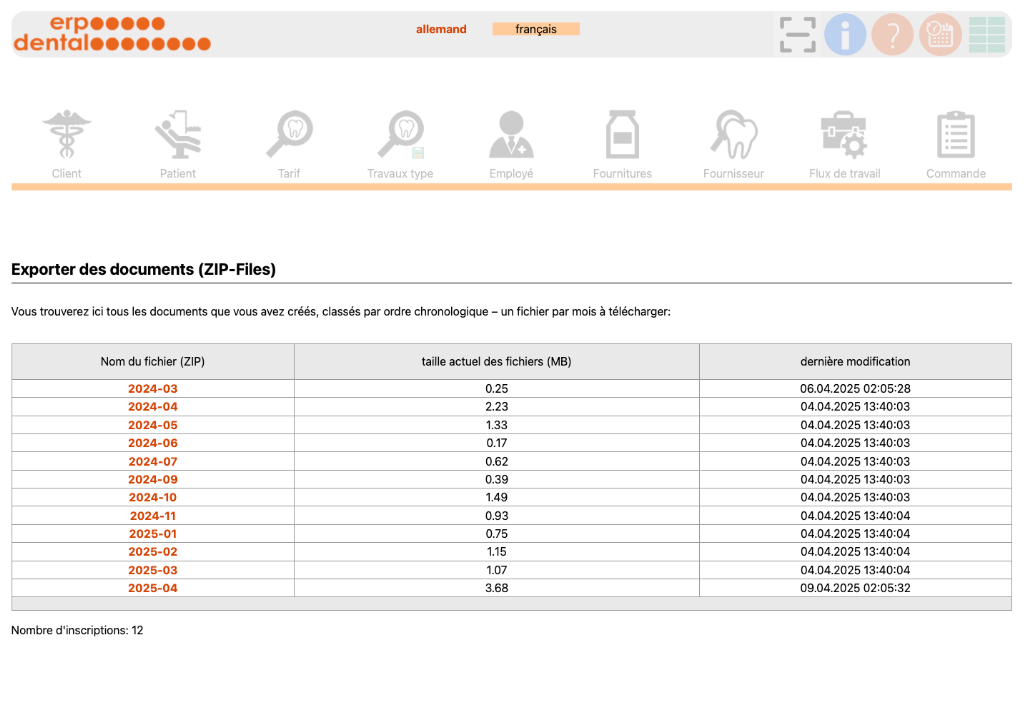Click the calendar clock icon
The height and width of the screenshot is (718, 1024).
point(940,35)
